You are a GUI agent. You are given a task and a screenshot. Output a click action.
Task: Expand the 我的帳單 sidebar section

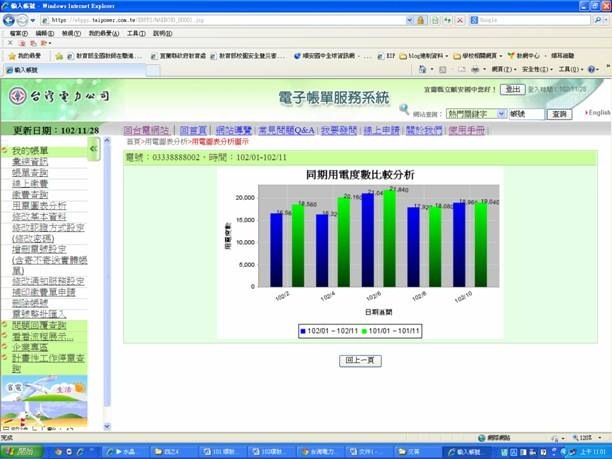[30, 151]
